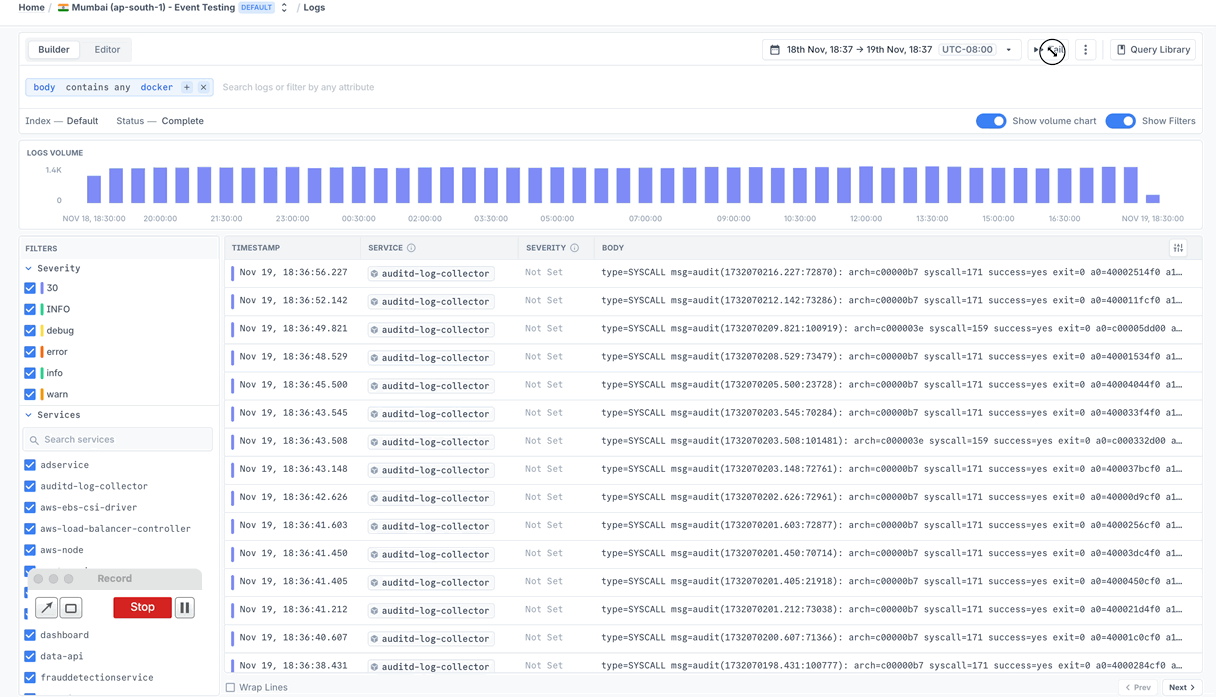
Task: Disable the Show Filters switch
Action: [x=1120, y=121]
